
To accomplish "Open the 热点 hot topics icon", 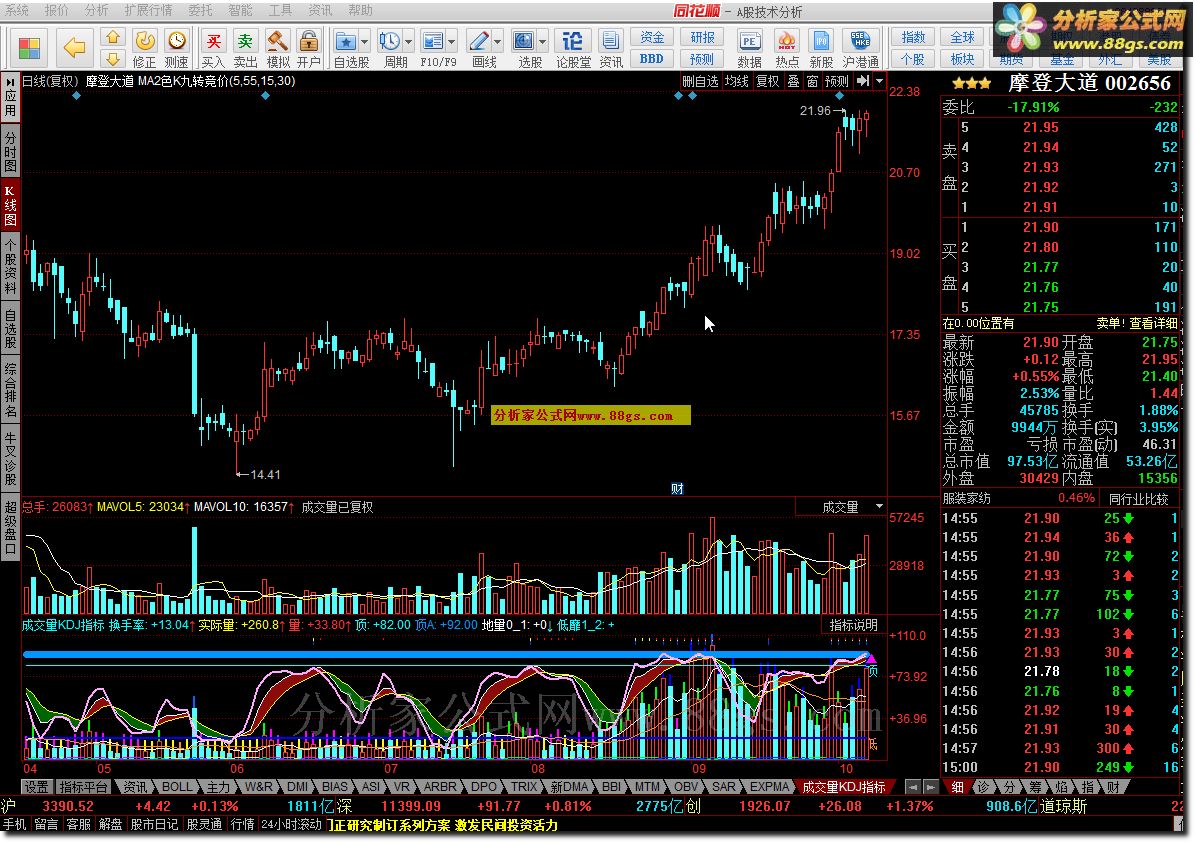I will [x=787, y=49].
